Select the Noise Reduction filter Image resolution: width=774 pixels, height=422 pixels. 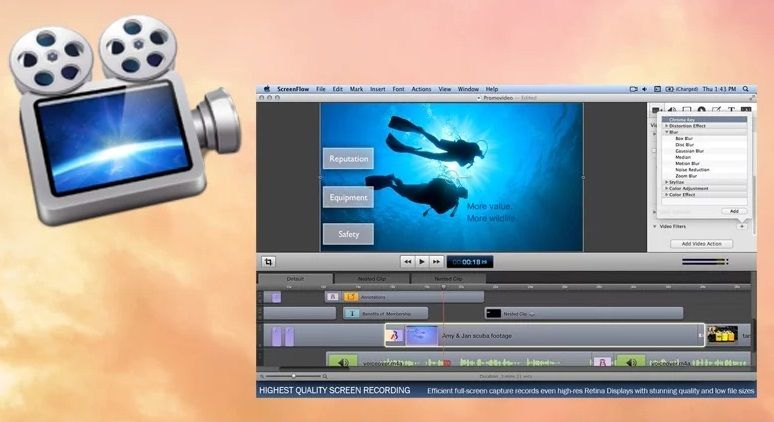coord(692,169)
